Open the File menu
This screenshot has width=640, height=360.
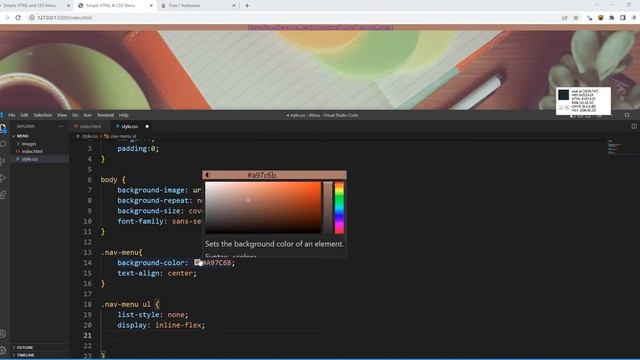click(x=12, y=115)
